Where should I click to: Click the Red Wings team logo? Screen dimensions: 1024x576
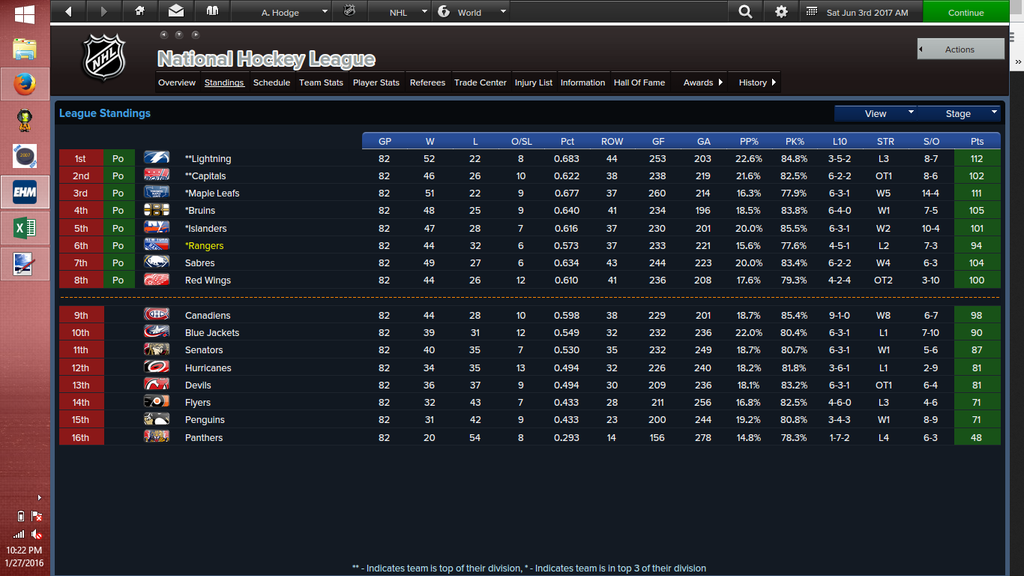tap(157, 280)
